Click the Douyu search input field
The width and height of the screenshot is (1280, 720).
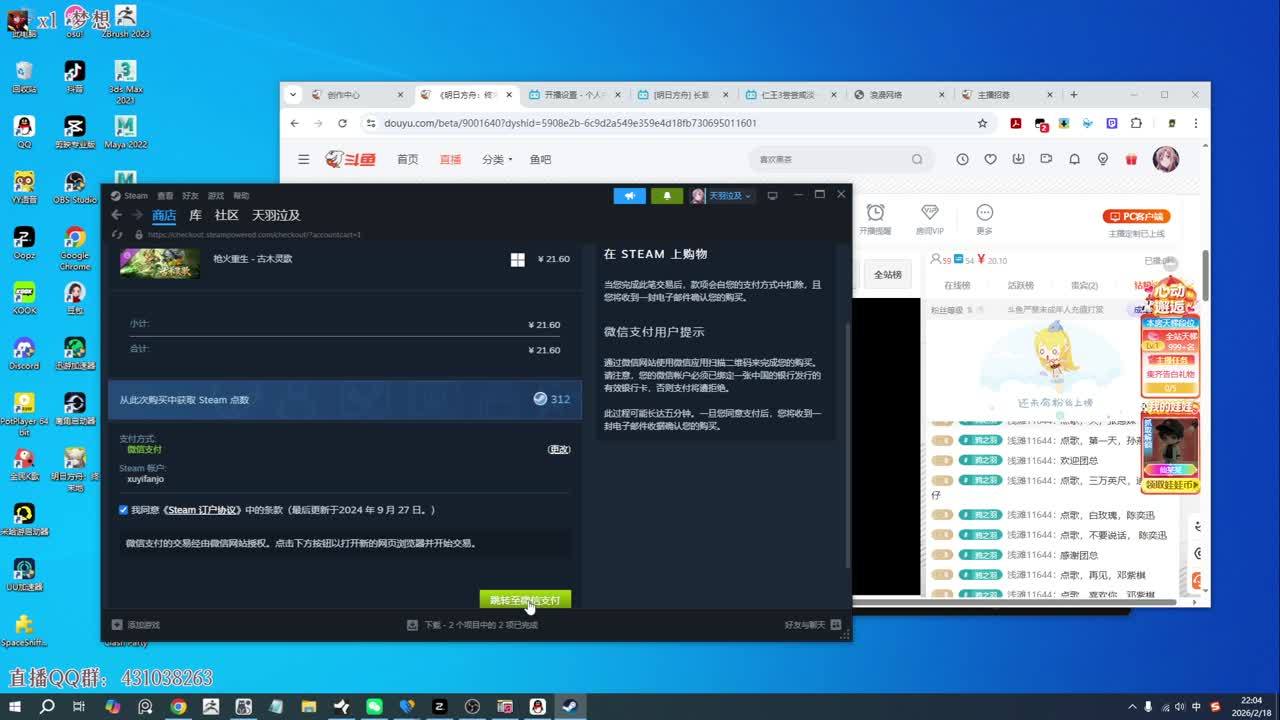pos(830,159)
